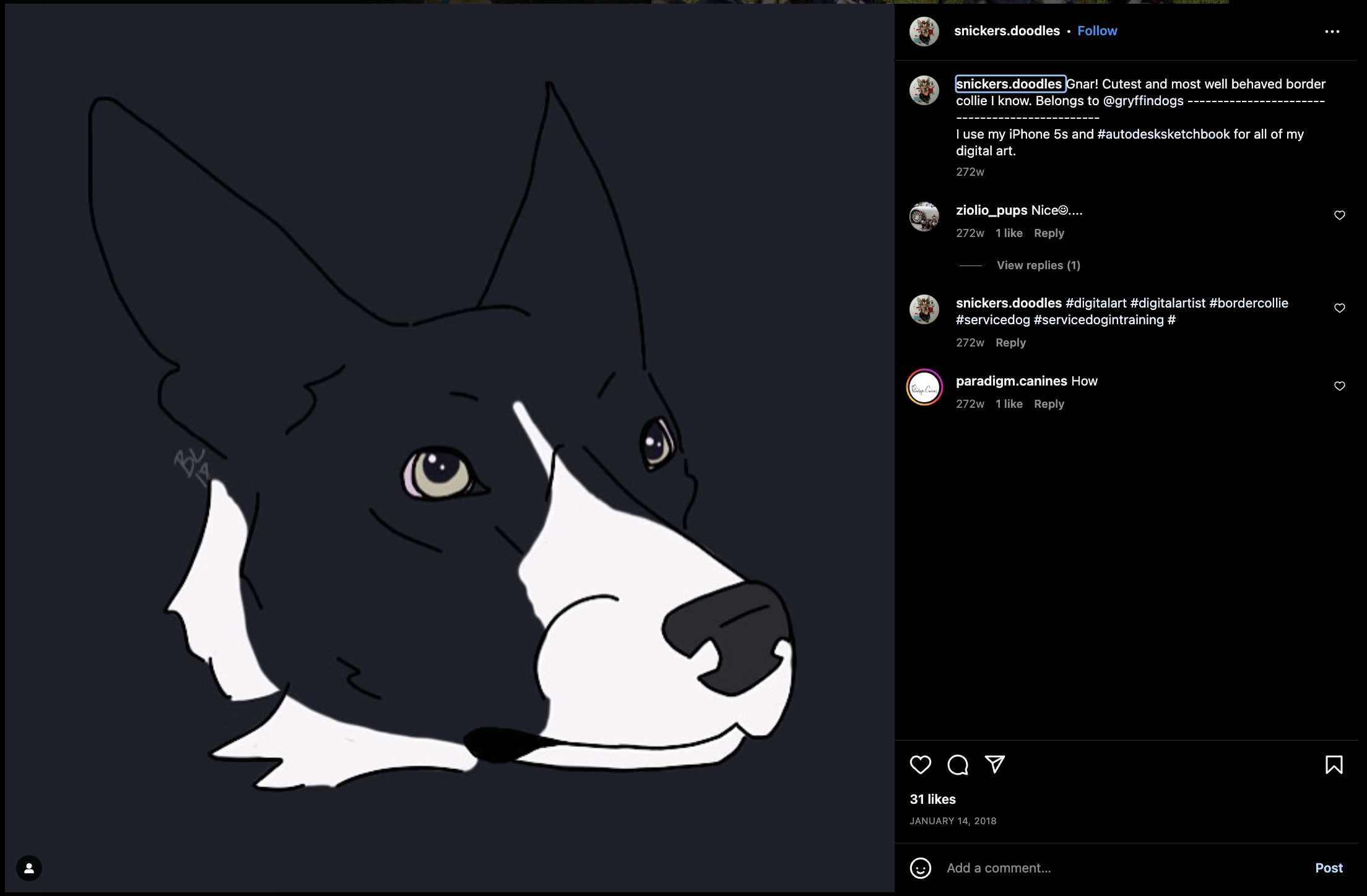Click the 272w timestamp on ziolio_pups comment

click(970, 233)
